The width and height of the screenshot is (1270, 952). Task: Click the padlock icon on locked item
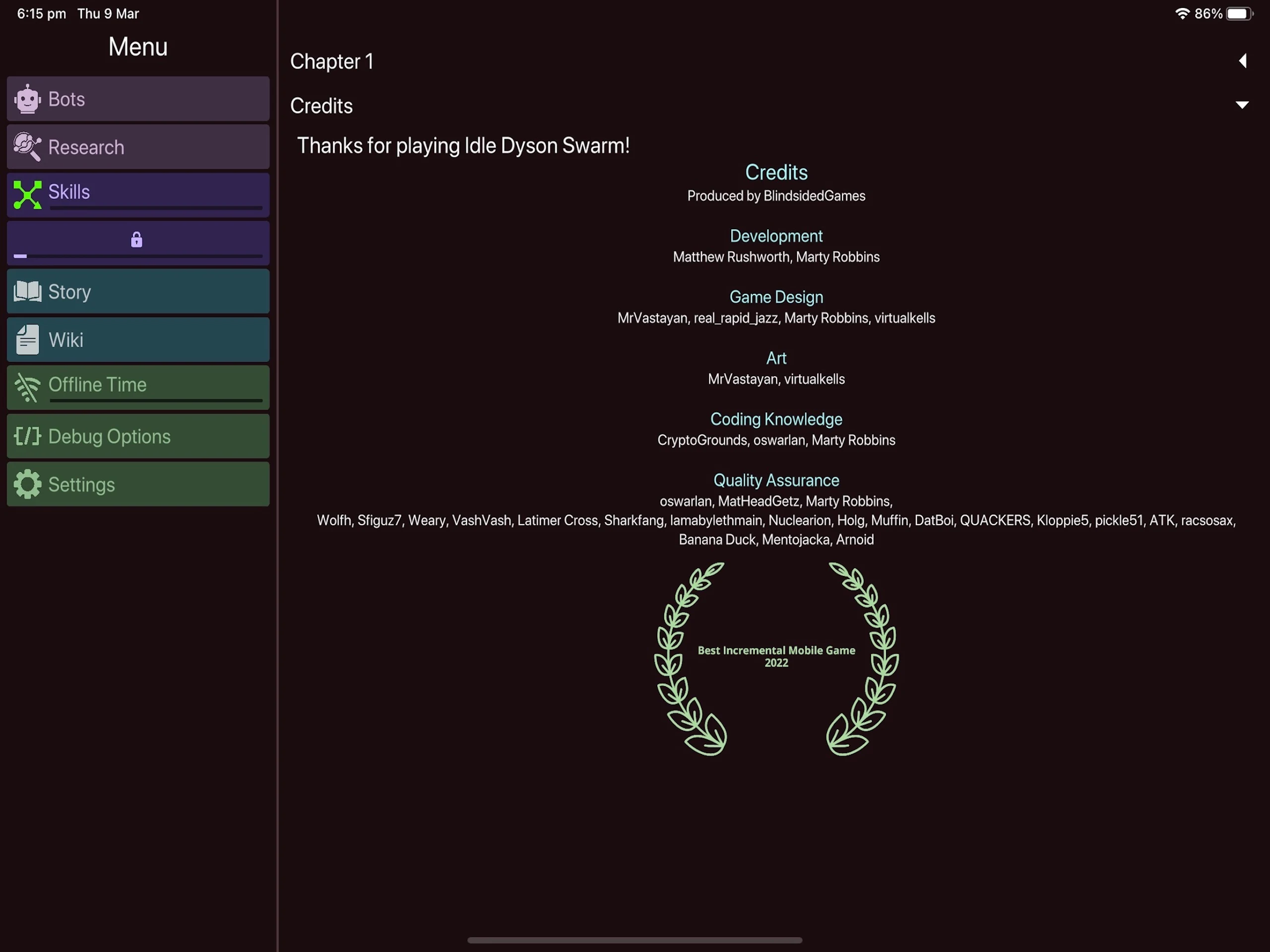(136, 239)
